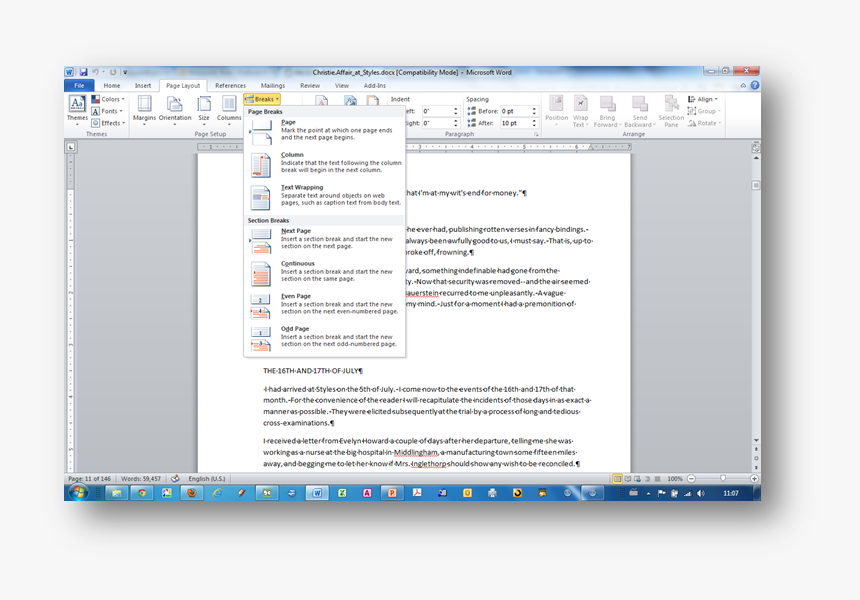Click the tab selector on ruler corner
The image size is (860, 600).
tap(71, 147)
